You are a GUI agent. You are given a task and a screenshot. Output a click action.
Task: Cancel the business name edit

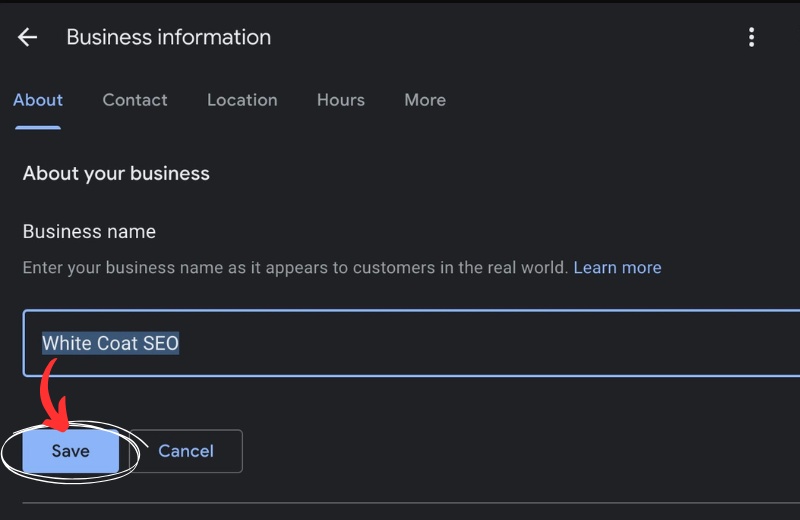186,451
